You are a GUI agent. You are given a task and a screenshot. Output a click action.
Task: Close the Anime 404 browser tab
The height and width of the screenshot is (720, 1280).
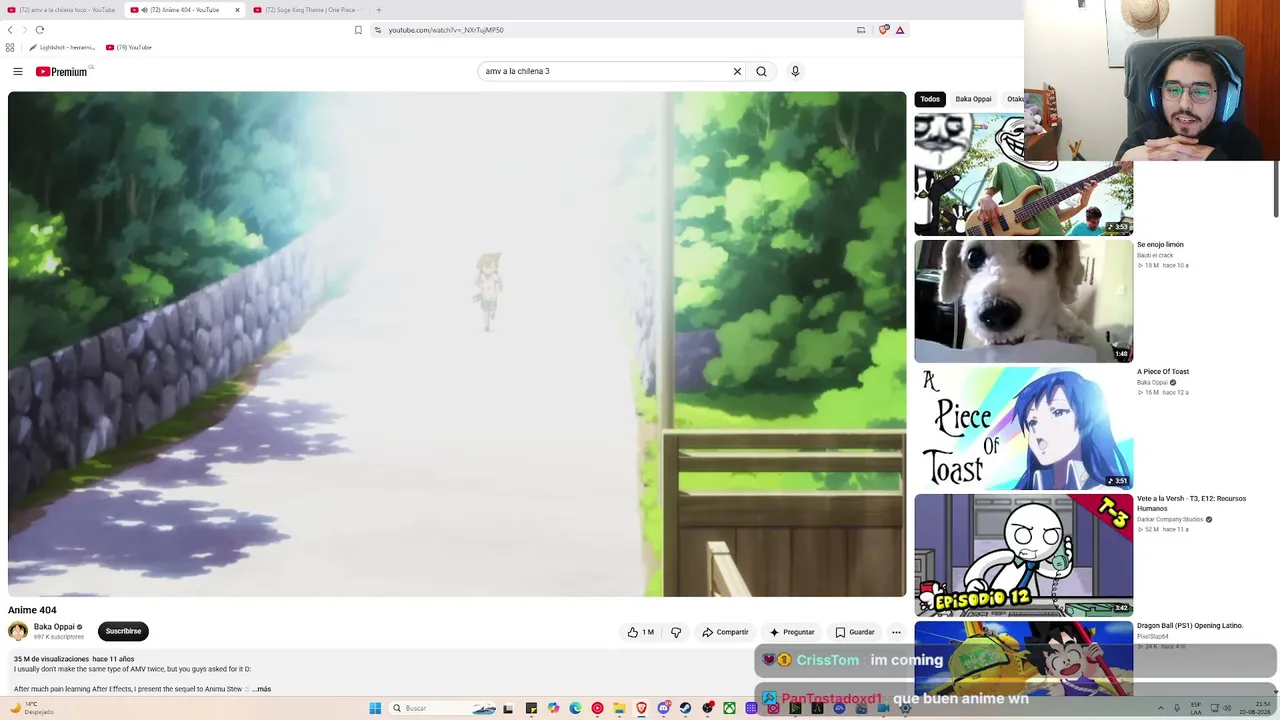pyautogui.click(x=237, y=10)
